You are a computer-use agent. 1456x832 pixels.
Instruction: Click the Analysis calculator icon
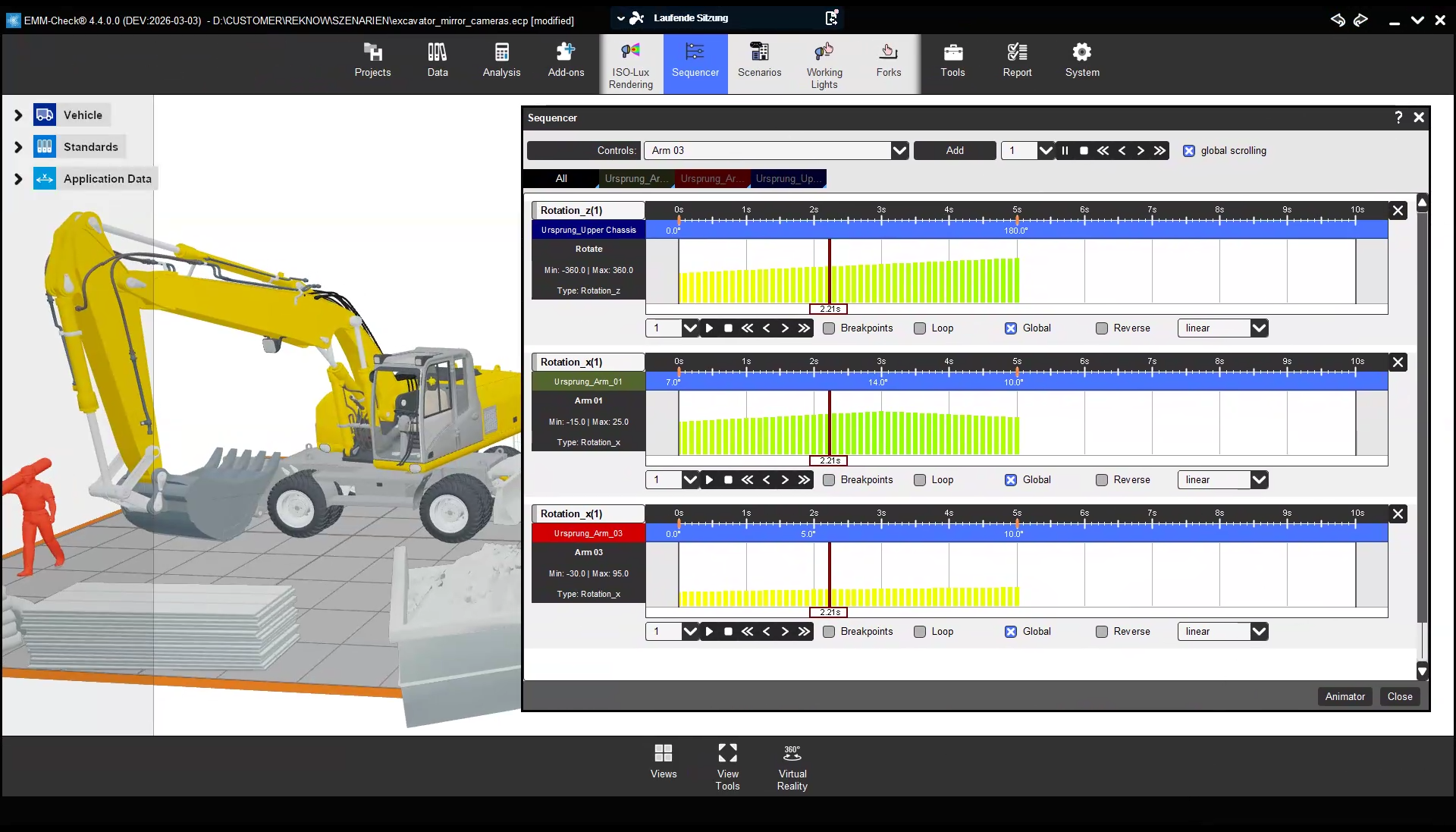pyautogui.click(x=501, y=52)
